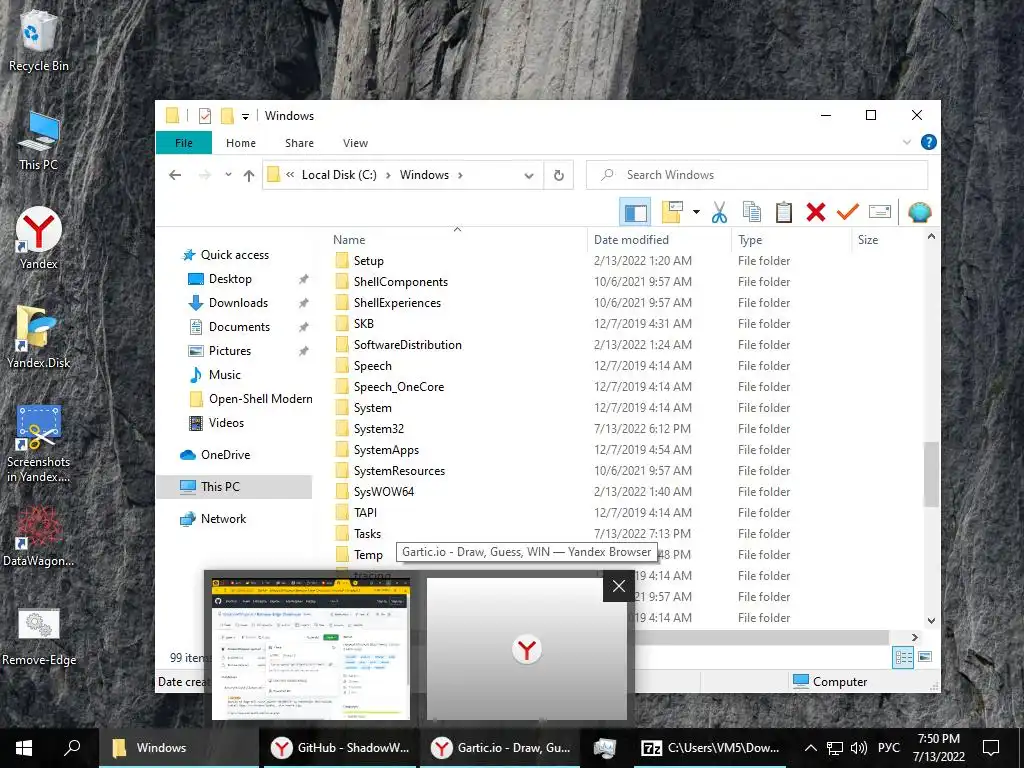Screen dimensions: 1024x768
Task: Select Pictures in navigation pane
Action: tap(229, 351)
